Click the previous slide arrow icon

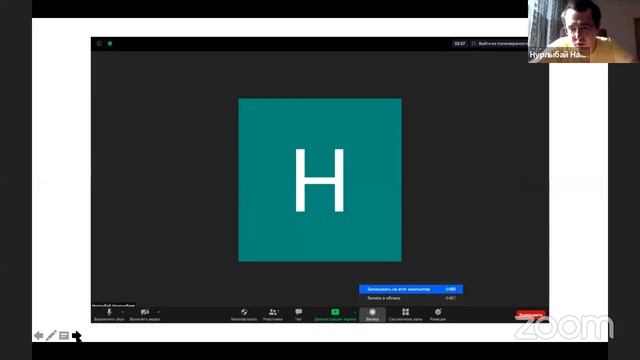[38, 336]
